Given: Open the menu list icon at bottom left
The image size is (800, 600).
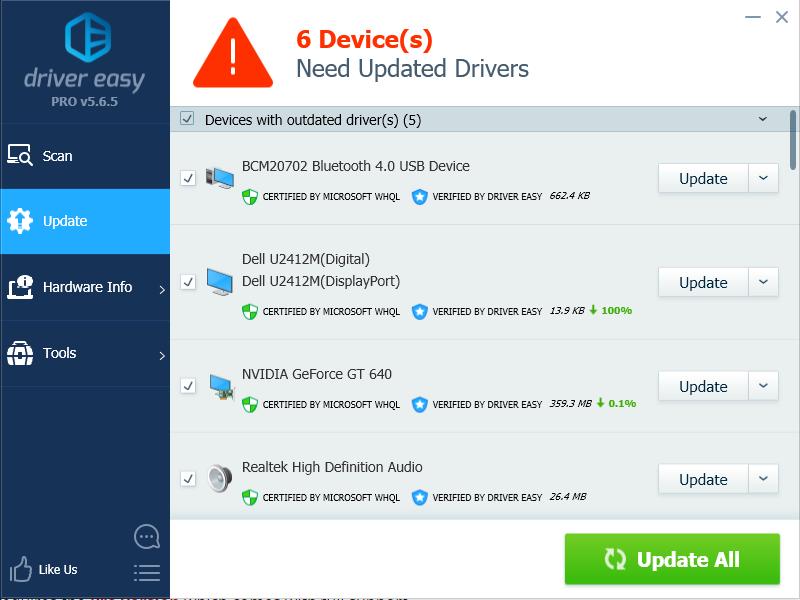Looking at the screenshot, I should pyautogui.click(x=146, y=572).
